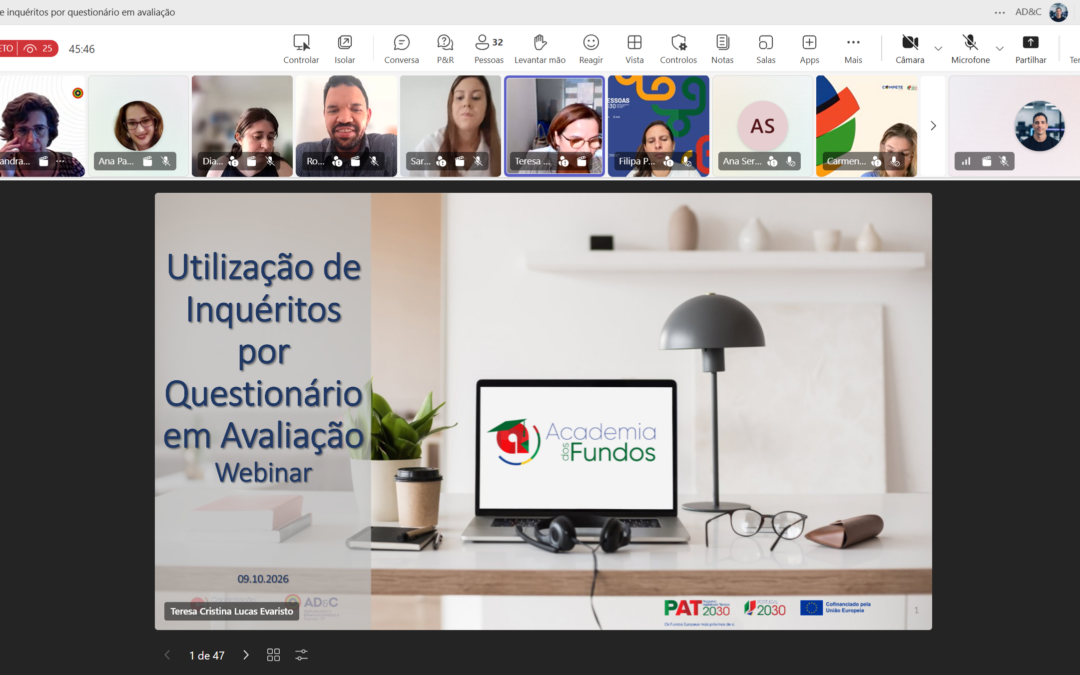Viewport: 1080px width, 675px height.
Task: Select the Ana Pa... participant tile
Action: click(138, 126)
